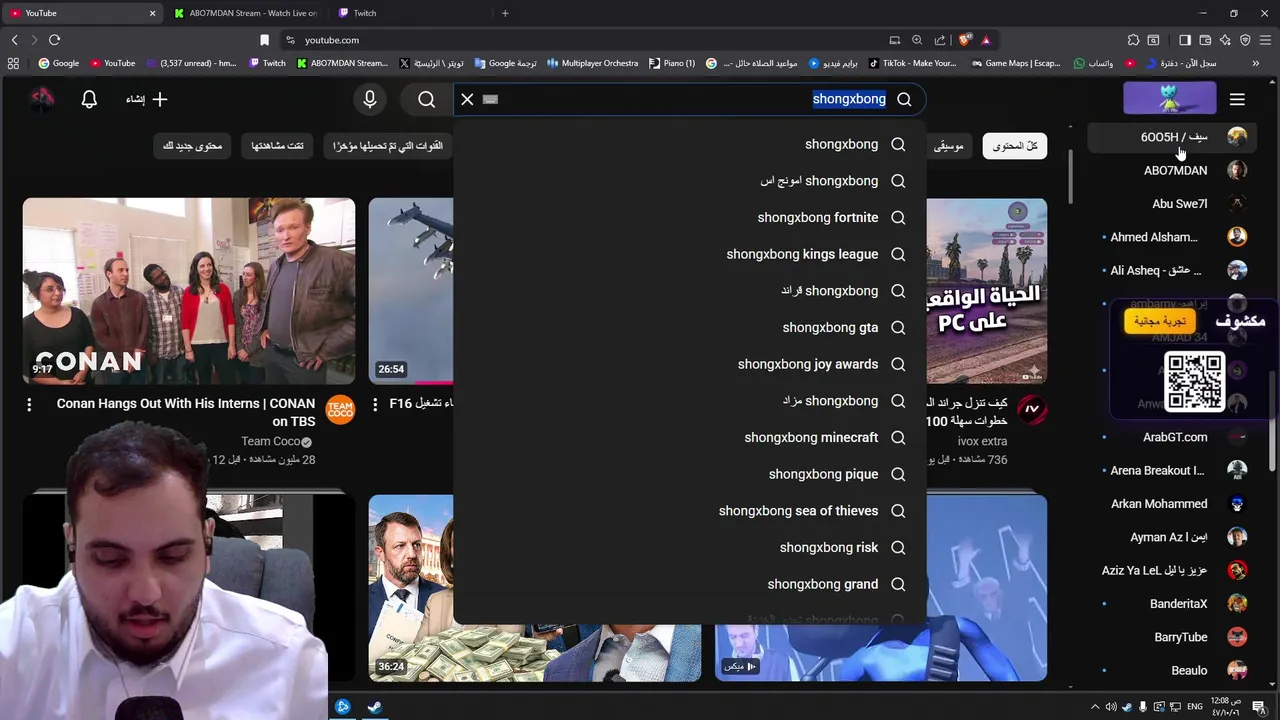Image resolution: width=1280 pixels, height=720 pixels.
Task: Select suggestion 'shongxbong minecraft'
Action: [x=690, y=437]
